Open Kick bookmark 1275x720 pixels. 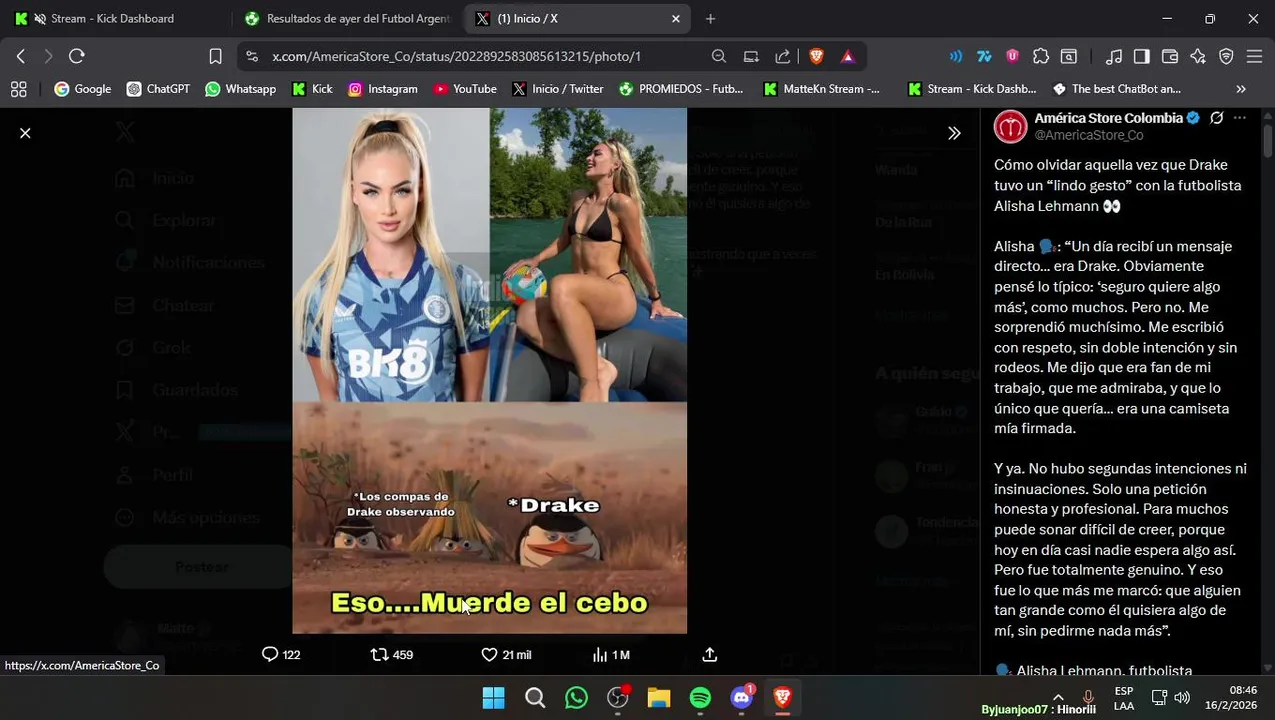(312, 89)
